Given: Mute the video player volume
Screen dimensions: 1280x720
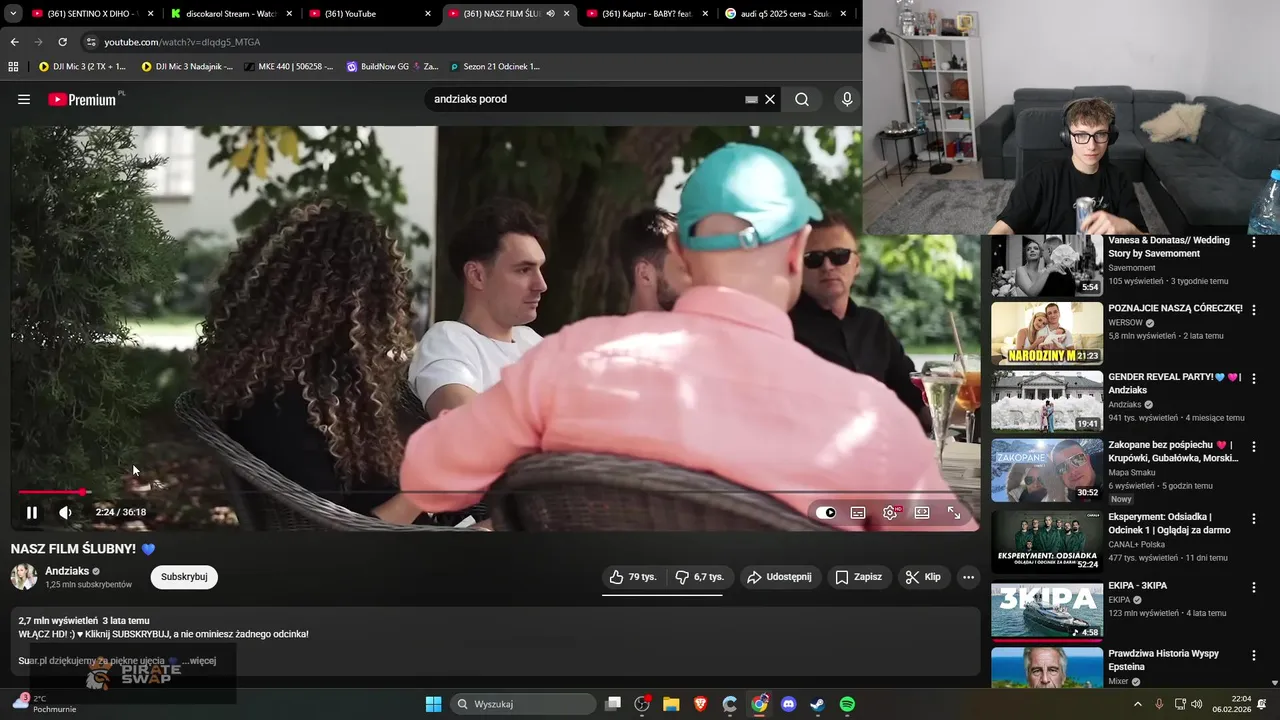Looking at the screenshot, I should (65, 512).
